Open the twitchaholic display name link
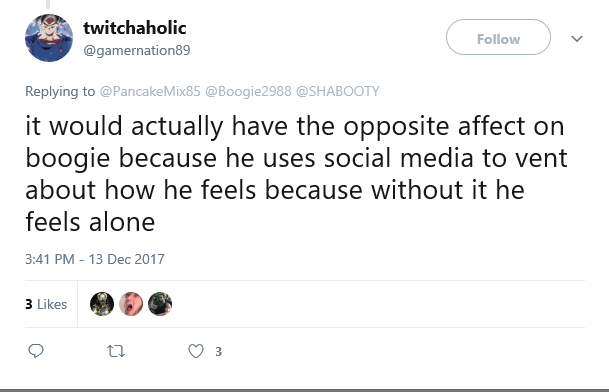The width and height of the screenshot is (609, 392). click(135, 28)
